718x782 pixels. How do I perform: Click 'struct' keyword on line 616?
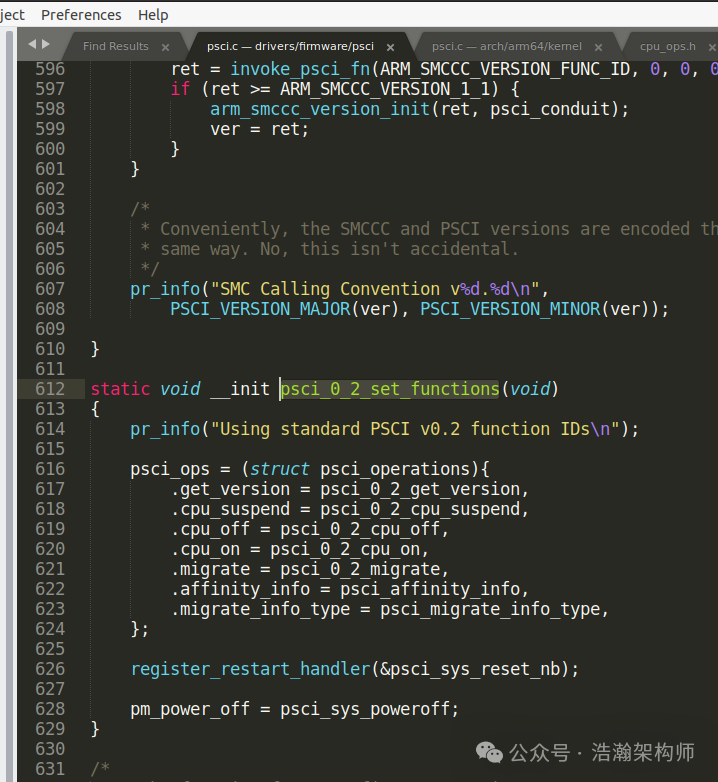click(x=280, y=469)
